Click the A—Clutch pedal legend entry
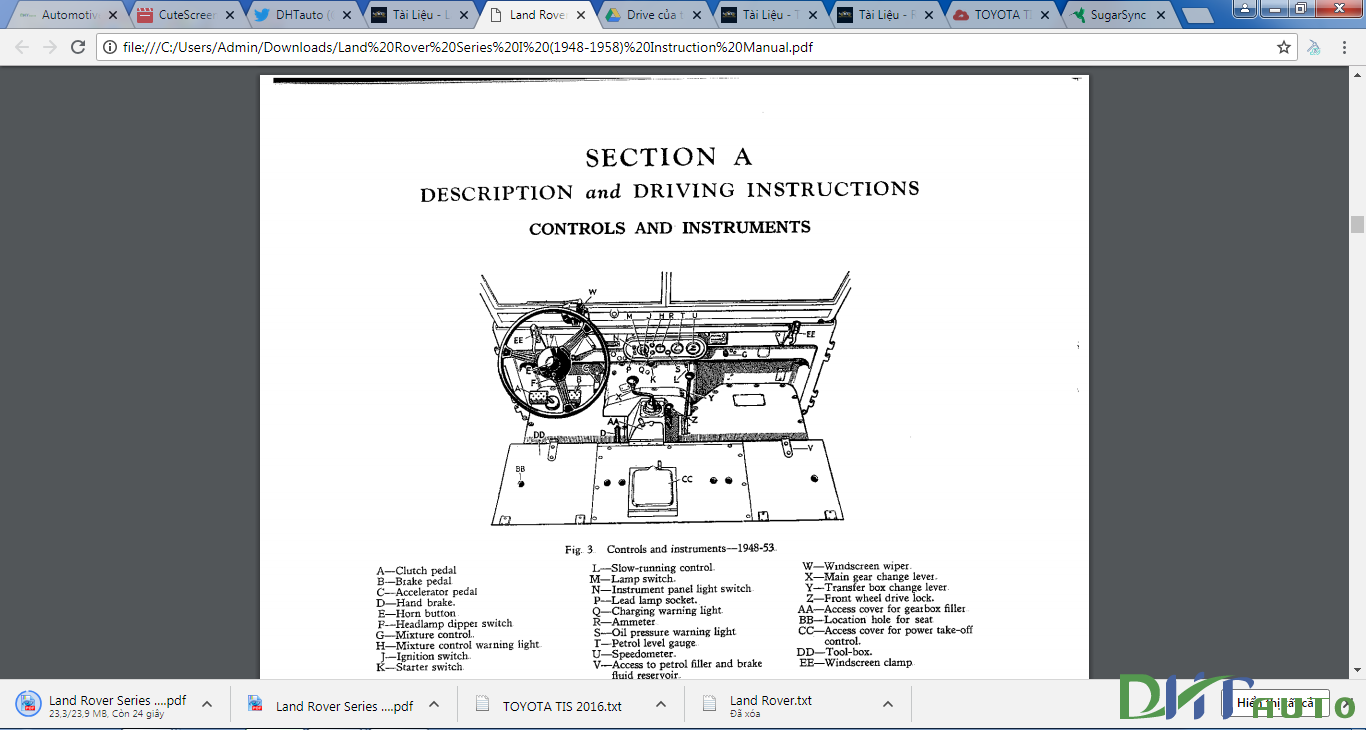 [416, 571]
